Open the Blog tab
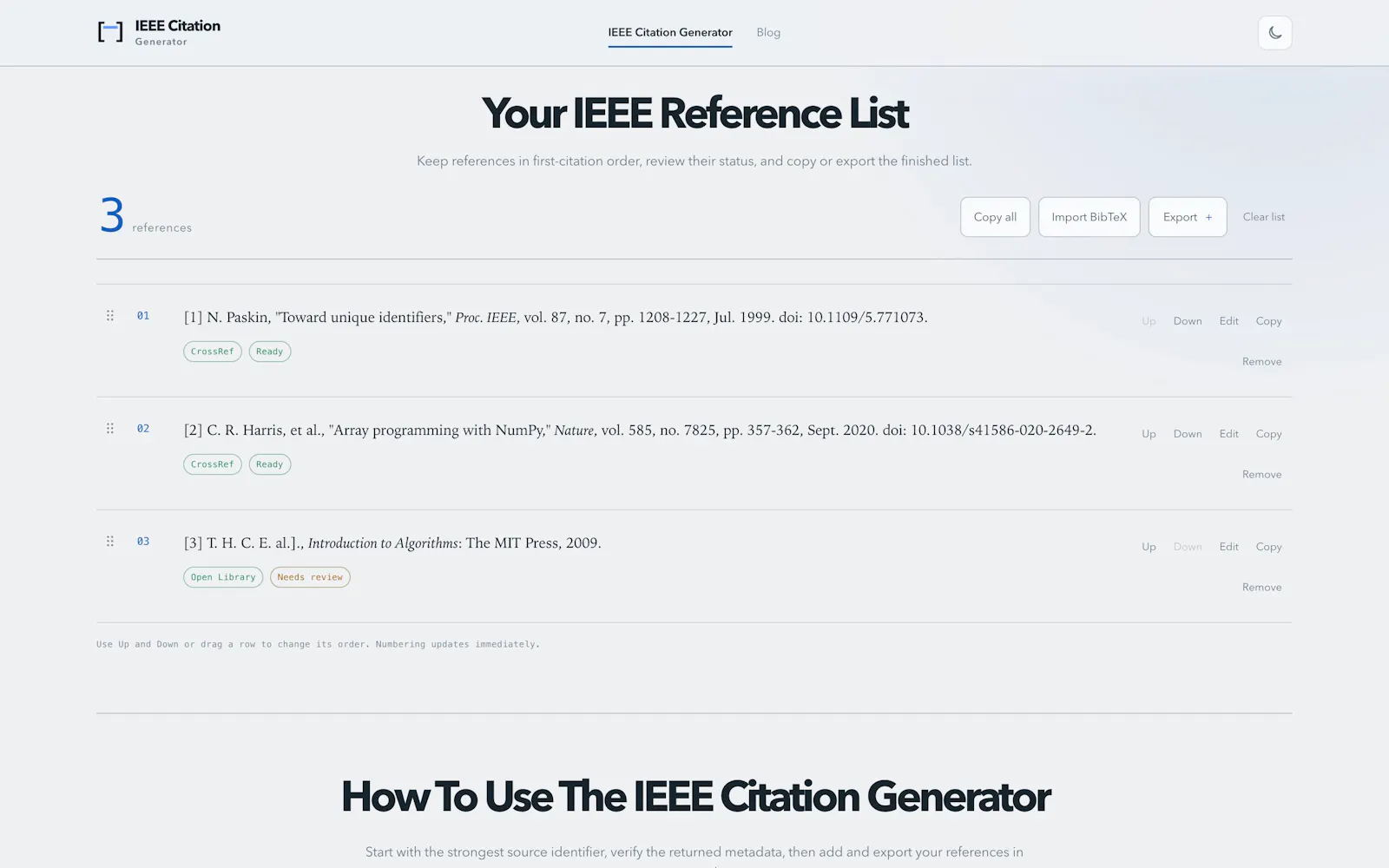Screen dimensions: 1389x868 pyautogui.click(x=768, y=32)
